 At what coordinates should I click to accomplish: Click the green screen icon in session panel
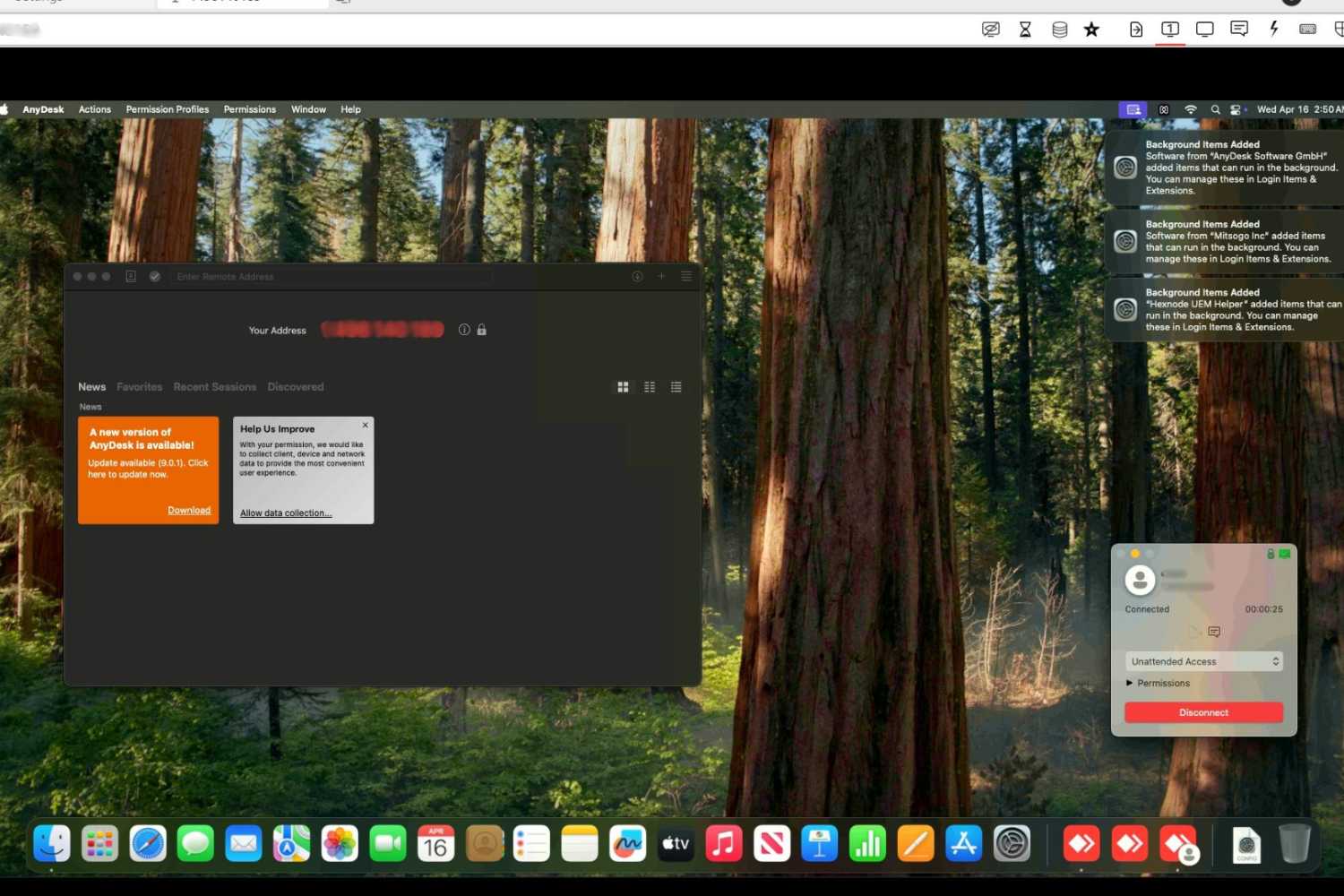(1285, 554)
